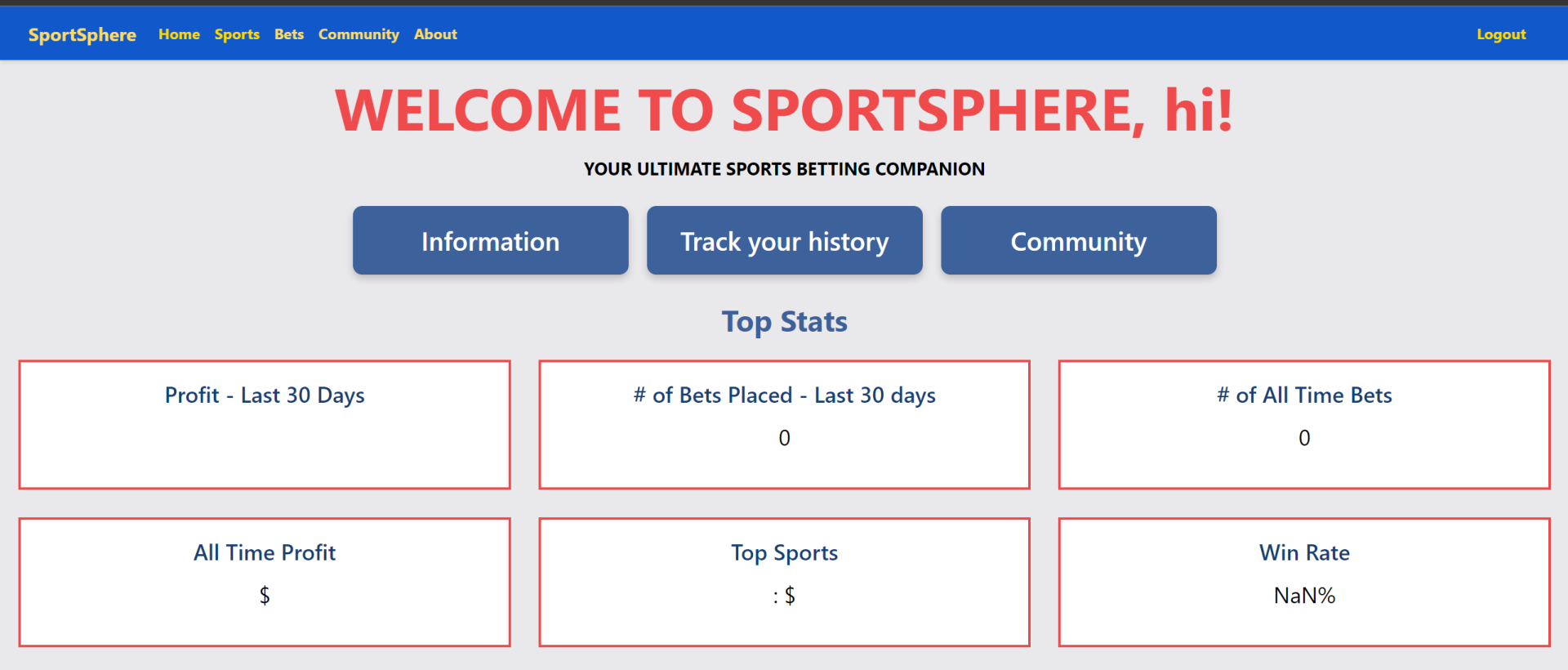Click the Top Stats heading
The width and height of the screenshot is (1568, 670).
(784, 321)
